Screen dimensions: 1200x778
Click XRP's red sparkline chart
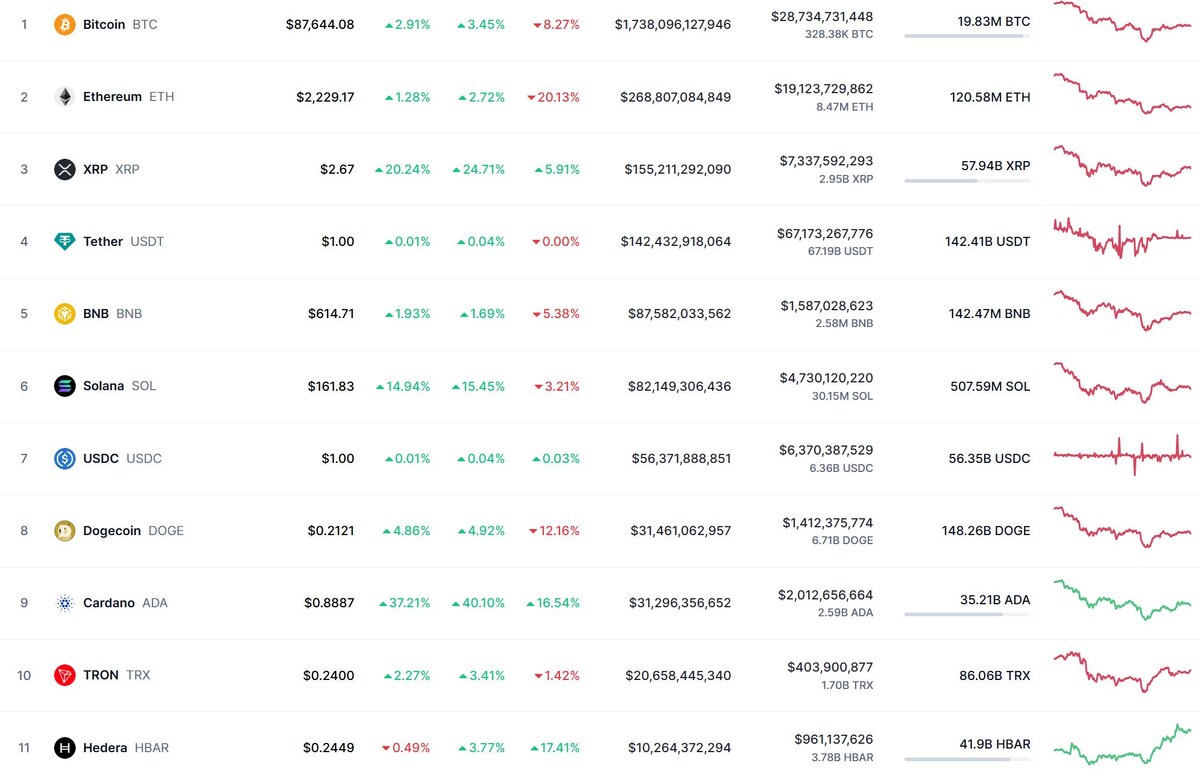point(1122,168)
